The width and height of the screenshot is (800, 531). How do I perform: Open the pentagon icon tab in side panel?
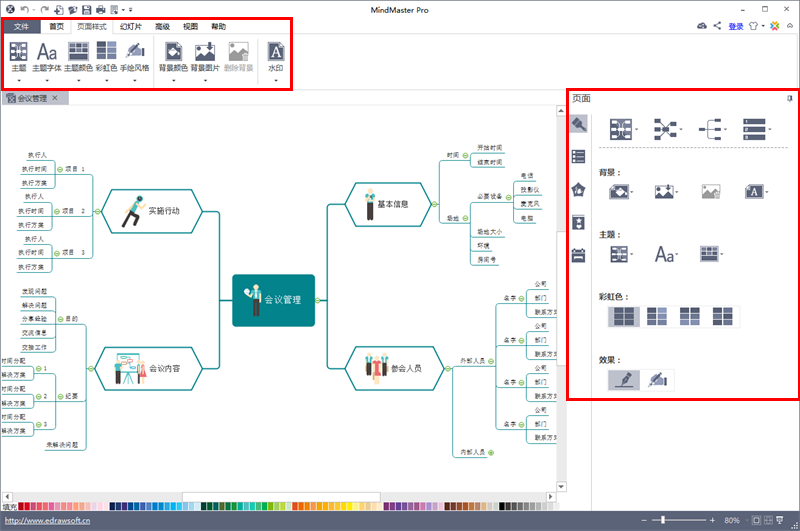point(579,190)
